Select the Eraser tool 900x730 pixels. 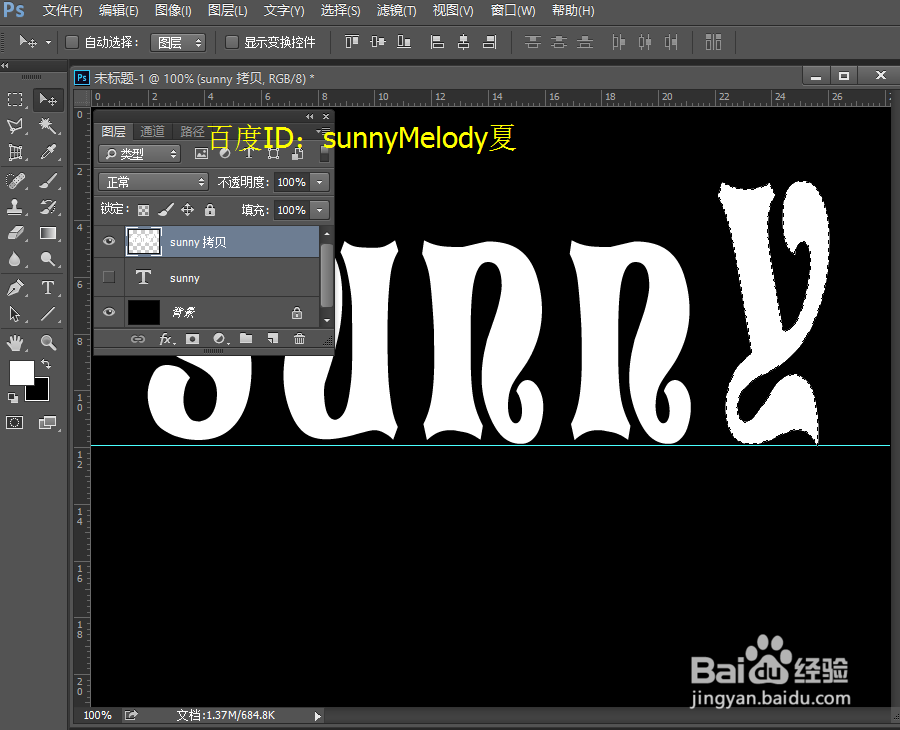pyautogui.click(x=15, y=233)
